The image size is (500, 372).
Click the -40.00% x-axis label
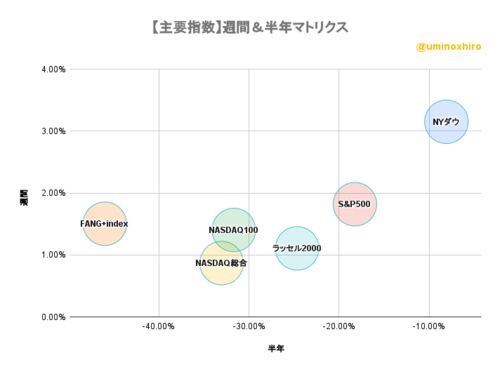point(158,326)
